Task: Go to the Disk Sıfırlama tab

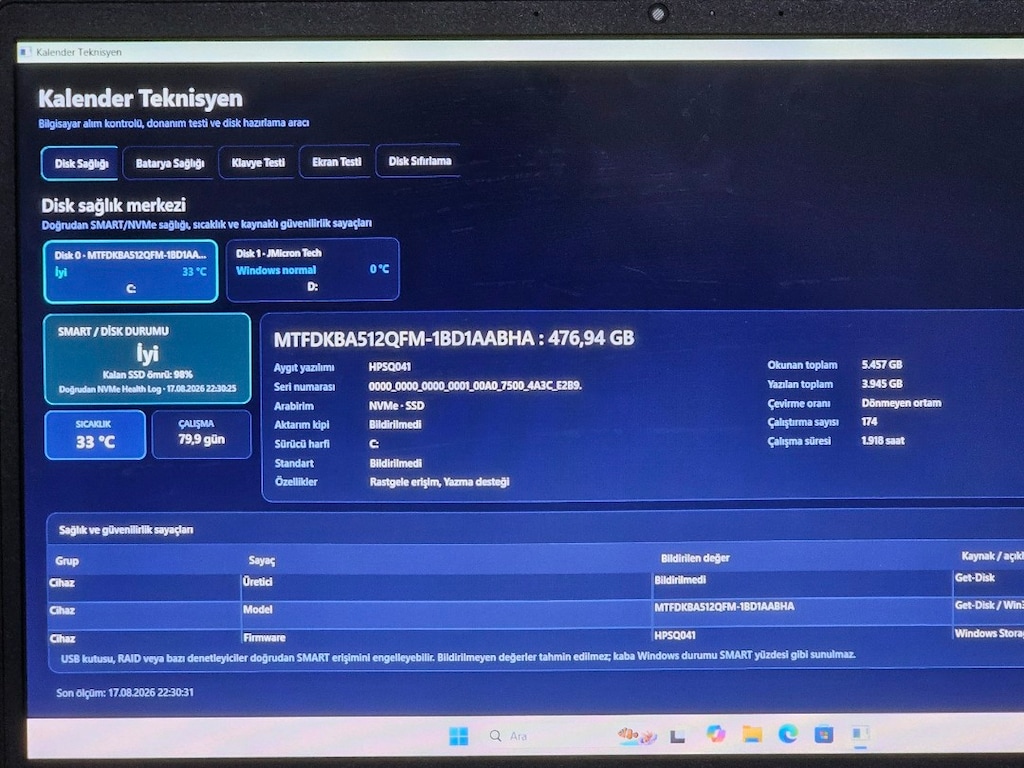Action: (x=419, y=161)
